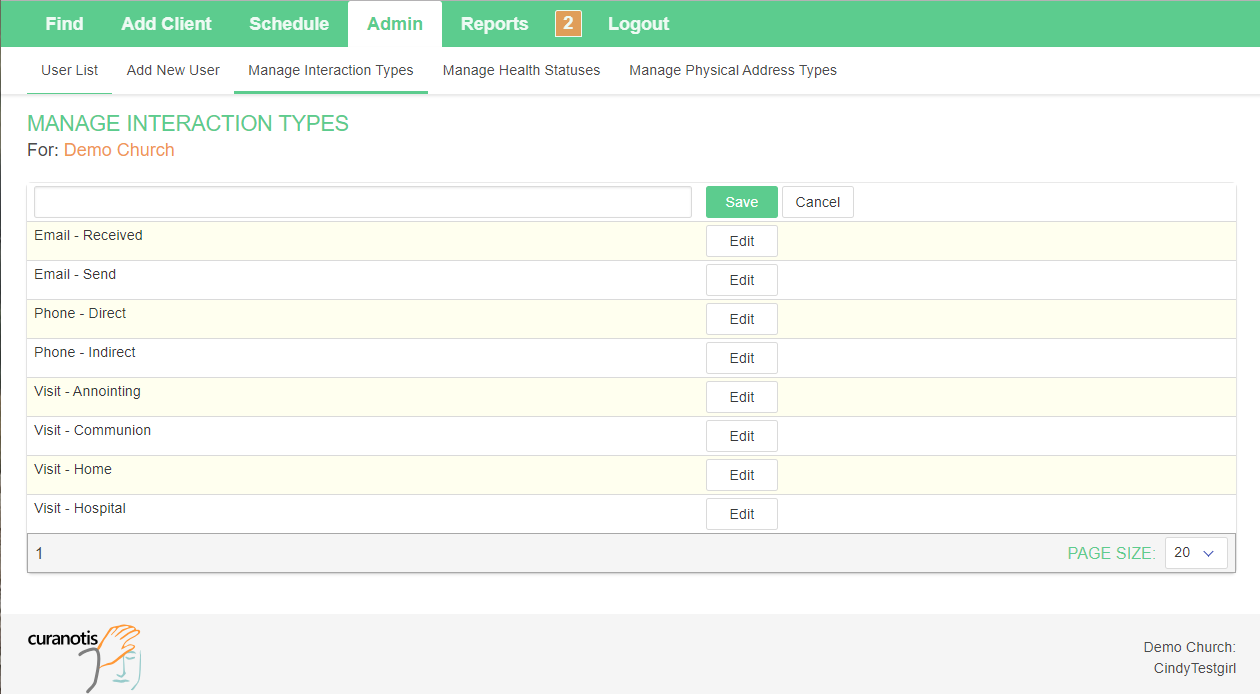Save the new interaction type
The width and height of the screenshot is (1260, 694).
[x=741, y=202]
